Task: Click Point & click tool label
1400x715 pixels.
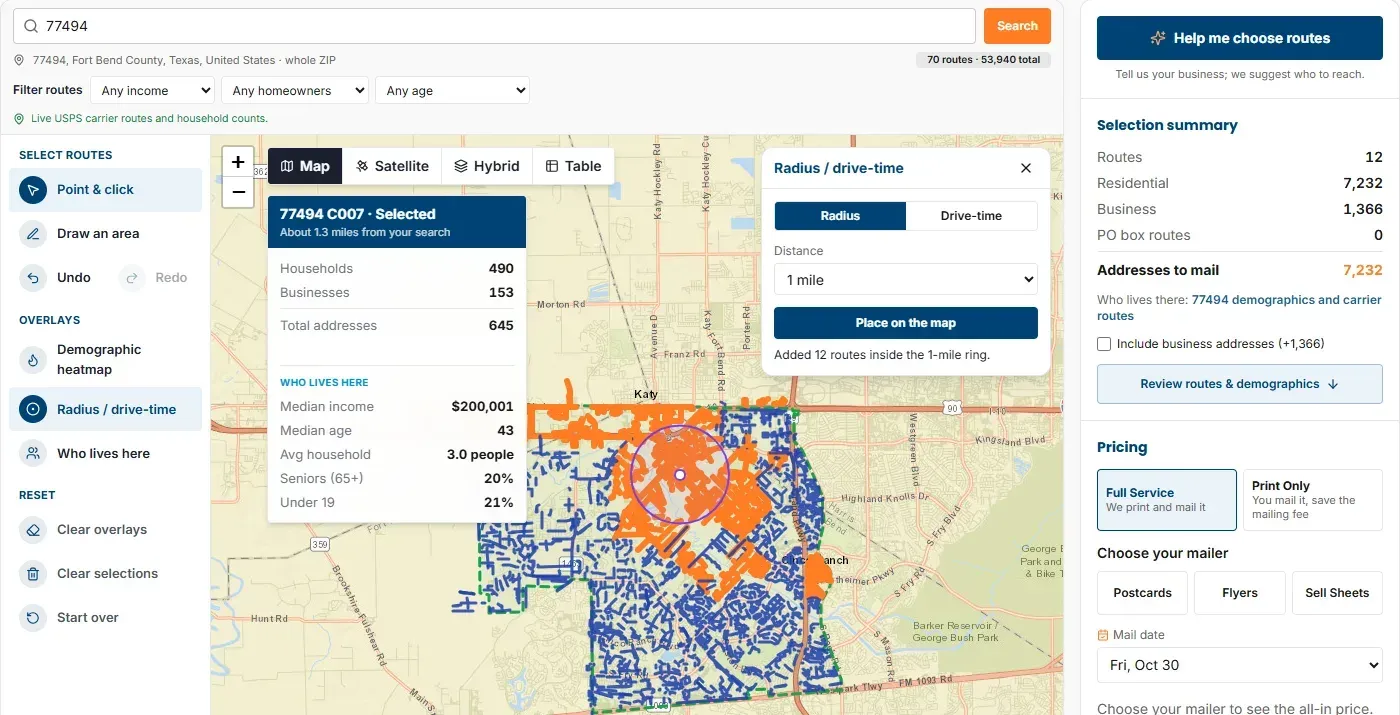Action: (95, 190)
